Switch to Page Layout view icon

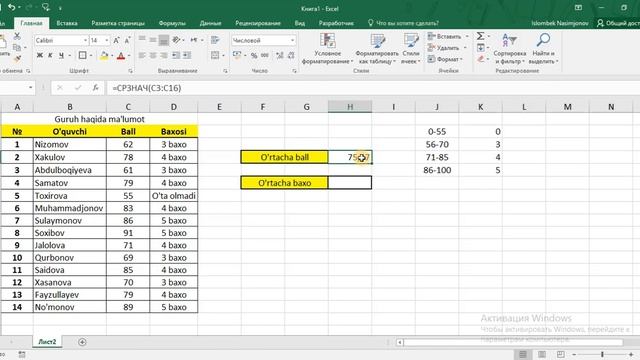pos(542,354)
